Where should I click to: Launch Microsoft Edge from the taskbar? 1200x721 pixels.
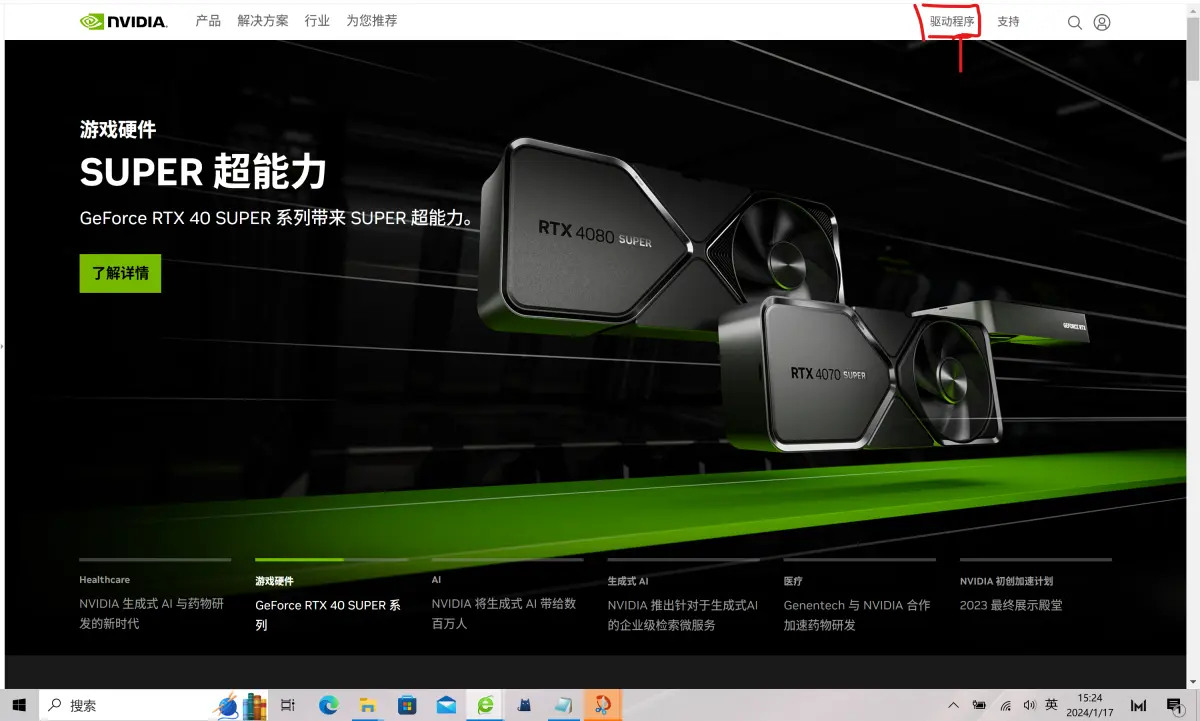(x=328, y=705)
